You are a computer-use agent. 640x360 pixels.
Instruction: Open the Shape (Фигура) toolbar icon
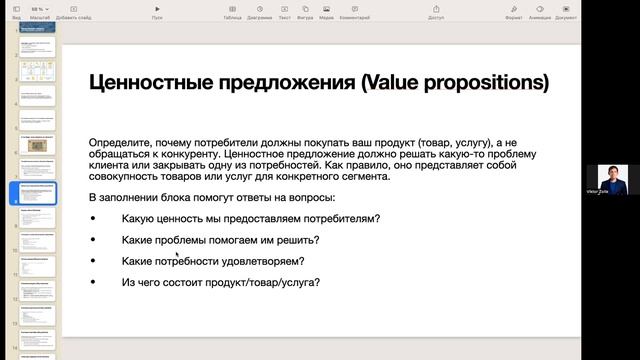[305, 9]
